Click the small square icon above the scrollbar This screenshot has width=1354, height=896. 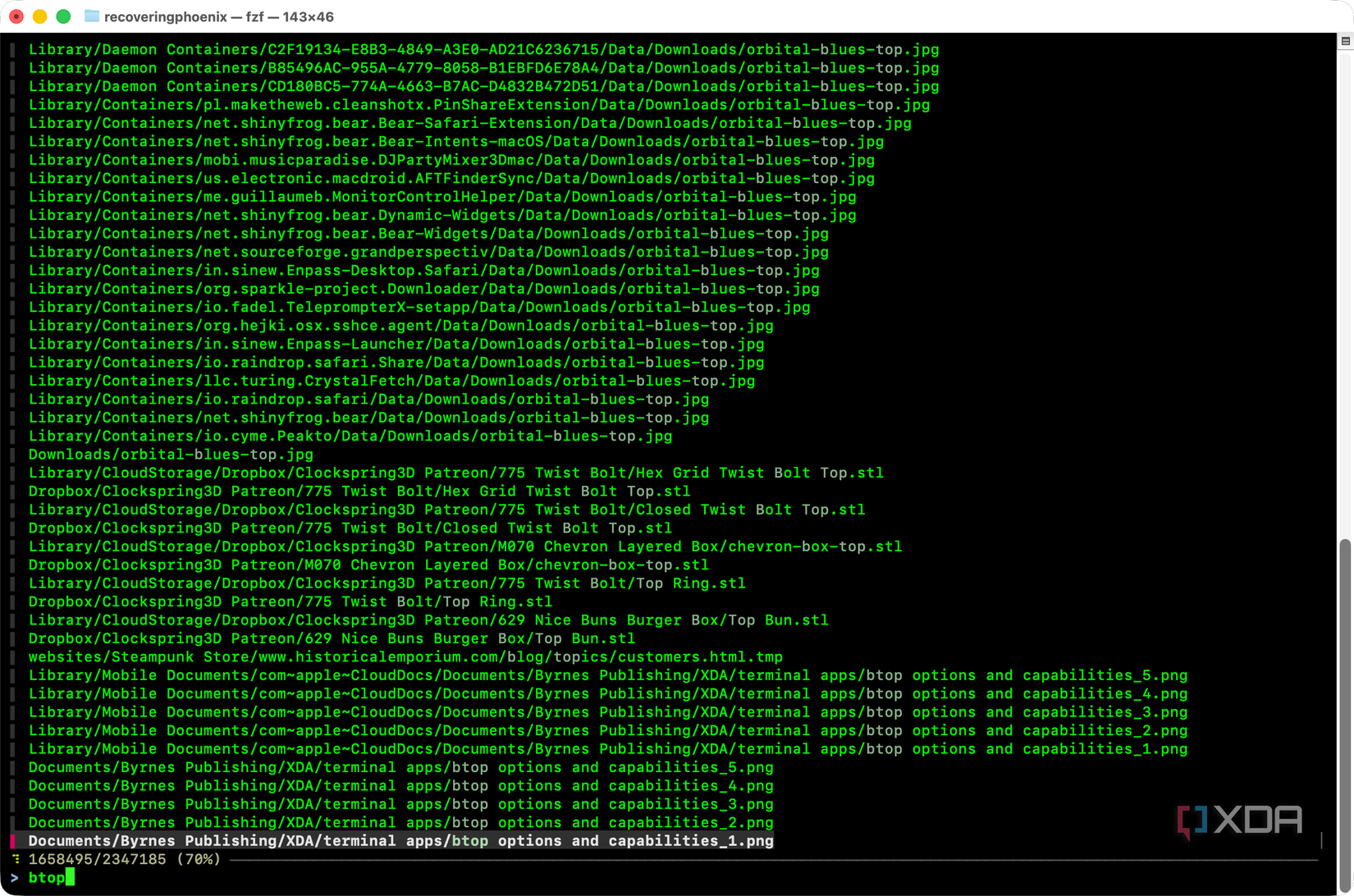click(x=1346, y=41)
